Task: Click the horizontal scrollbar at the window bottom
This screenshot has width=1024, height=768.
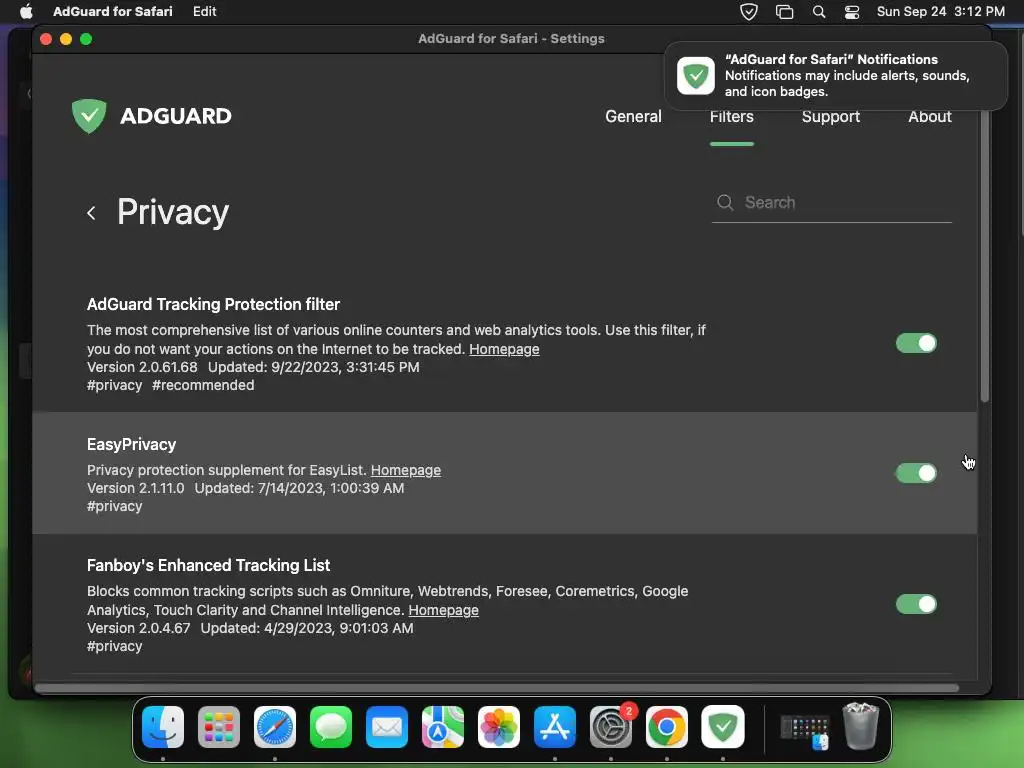Action: [496, 688]
